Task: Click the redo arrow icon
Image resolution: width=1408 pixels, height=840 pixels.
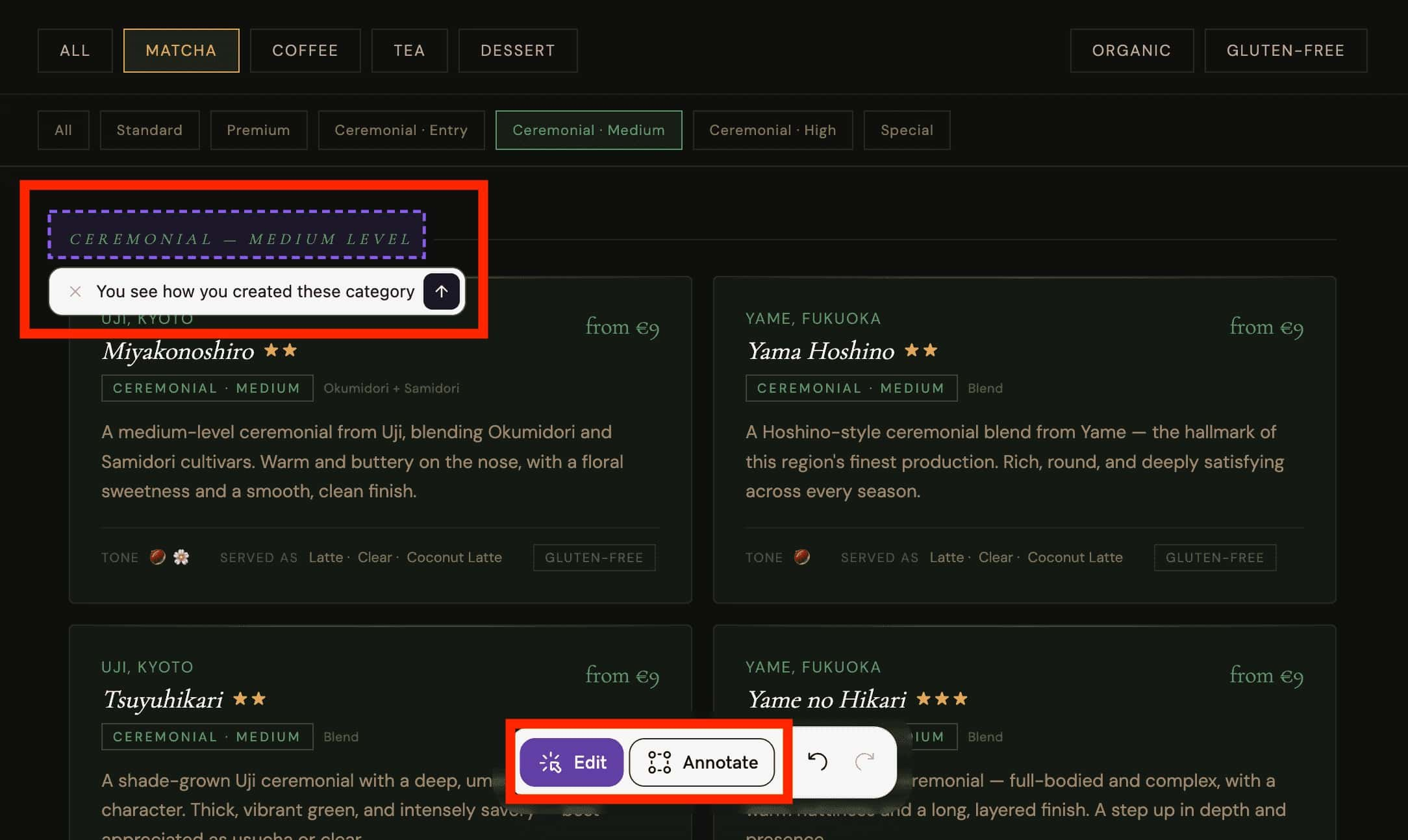Action: click(x=864, y=761)
